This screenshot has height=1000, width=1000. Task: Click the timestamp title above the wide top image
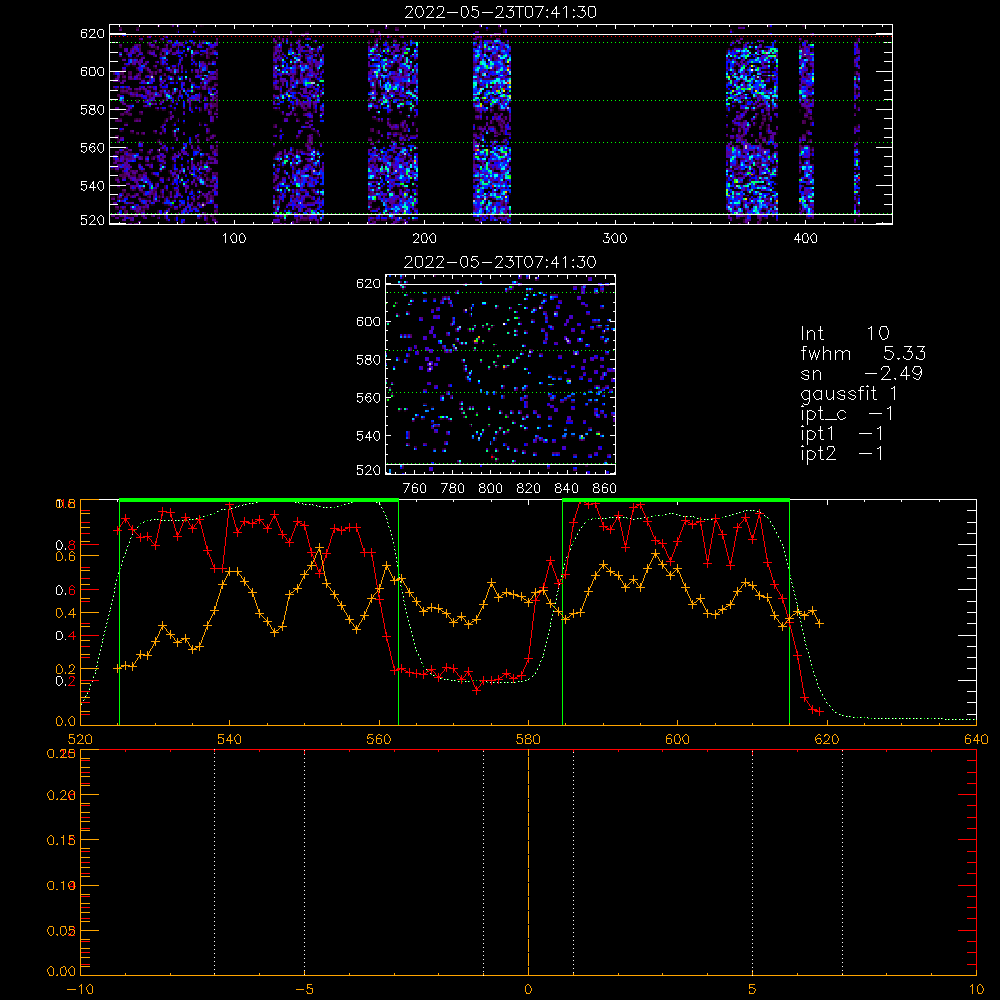coord(500,12)
